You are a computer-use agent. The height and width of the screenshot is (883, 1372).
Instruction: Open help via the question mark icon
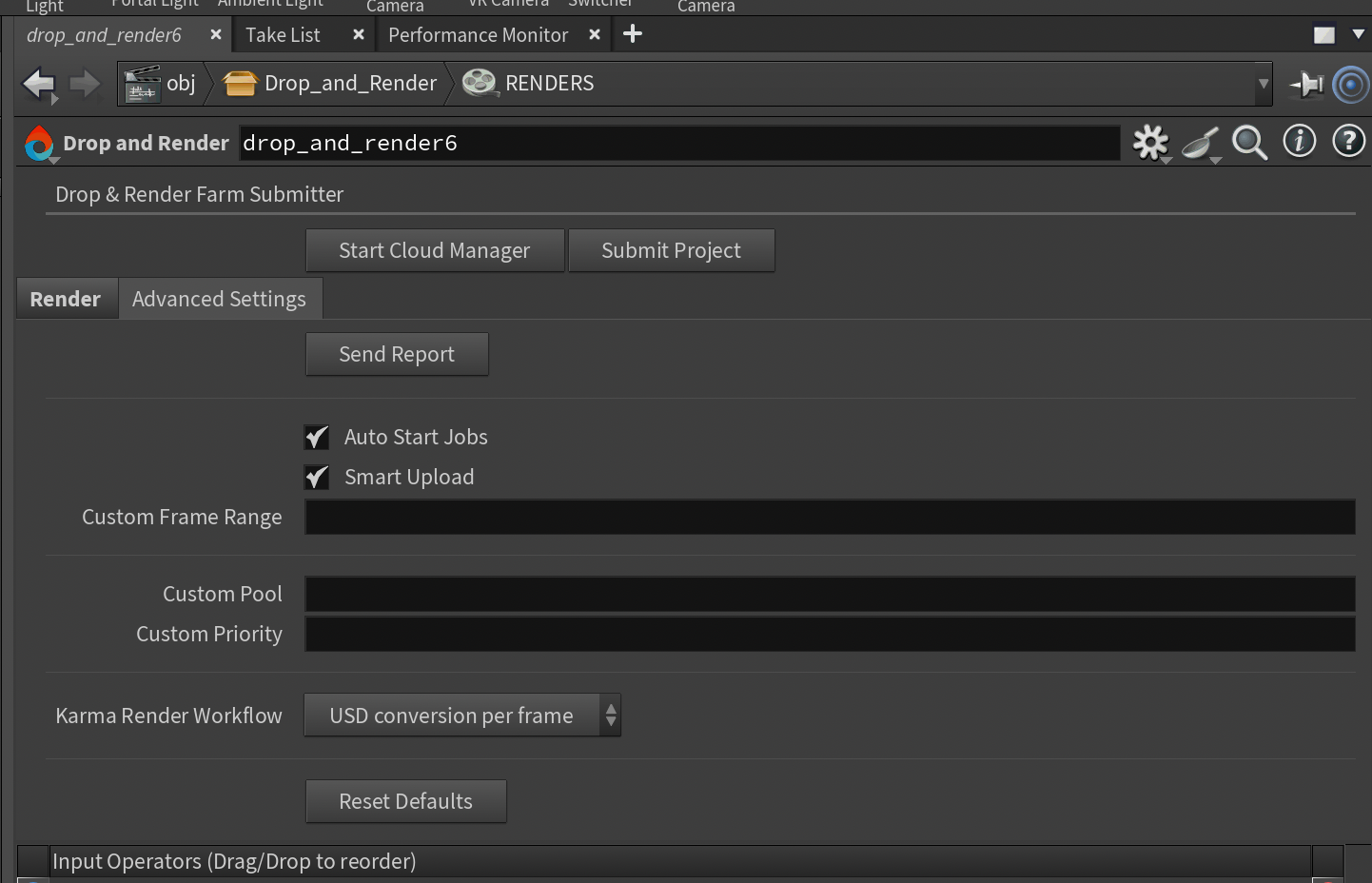(1348, 141)
